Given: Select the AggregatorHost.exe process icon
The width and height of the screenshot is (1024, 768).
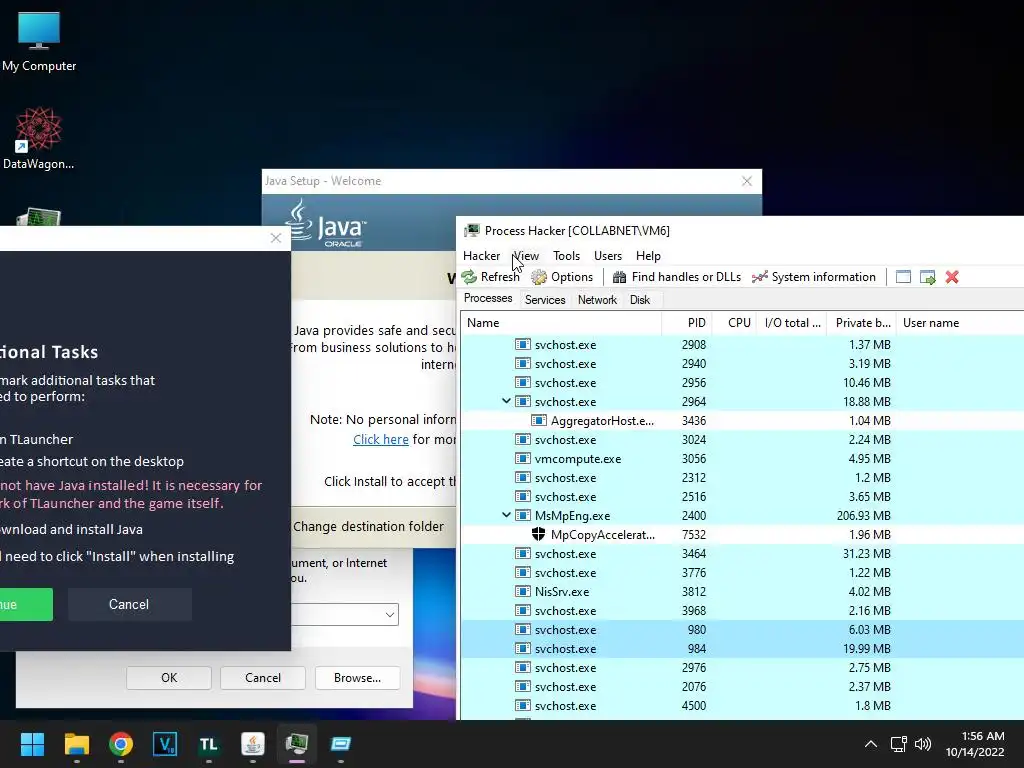Looking at the screenshot, I should point(539,421).
